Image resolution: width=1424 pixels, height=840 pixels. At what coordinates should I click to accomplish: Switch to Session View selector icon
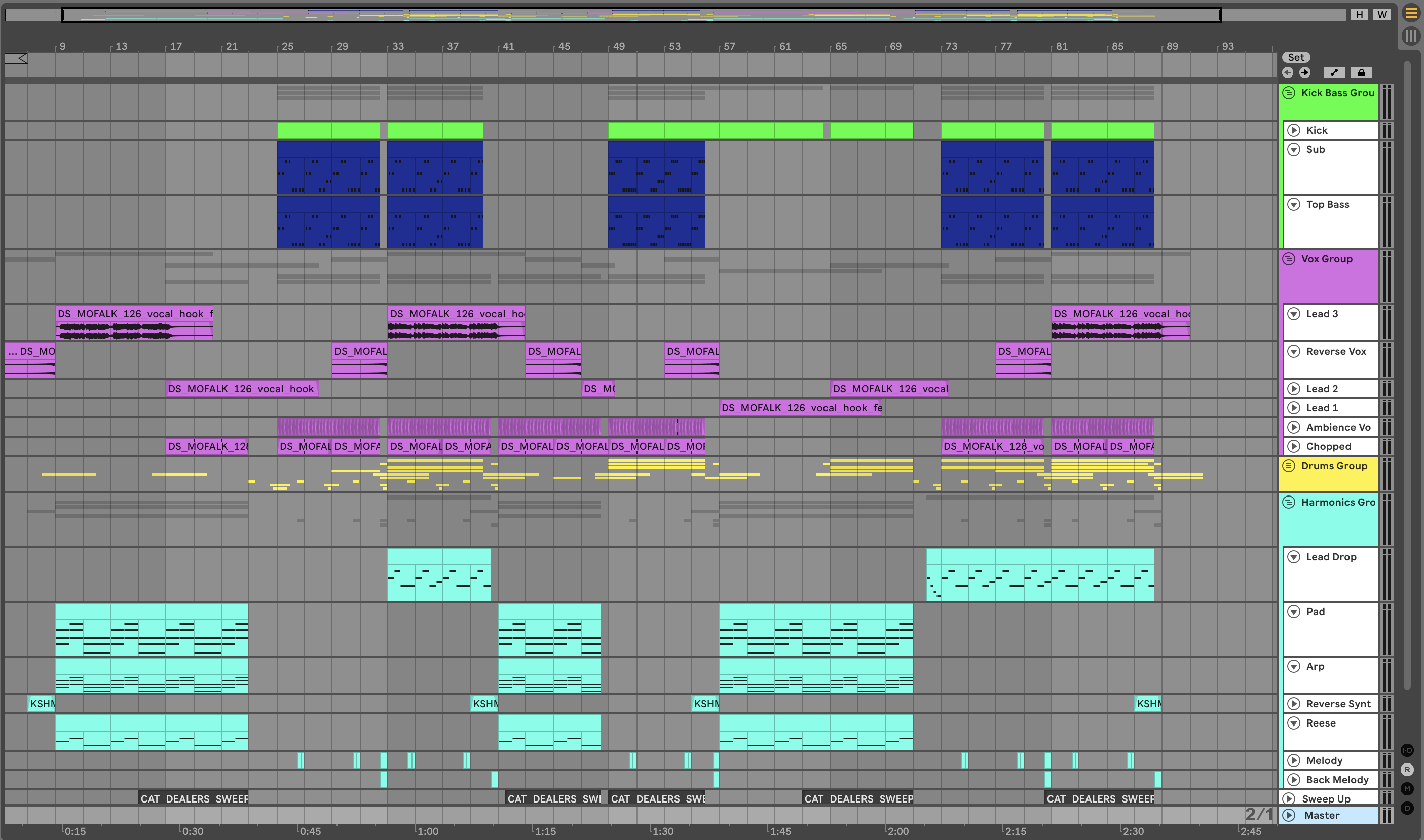[x=1410, y=36]
